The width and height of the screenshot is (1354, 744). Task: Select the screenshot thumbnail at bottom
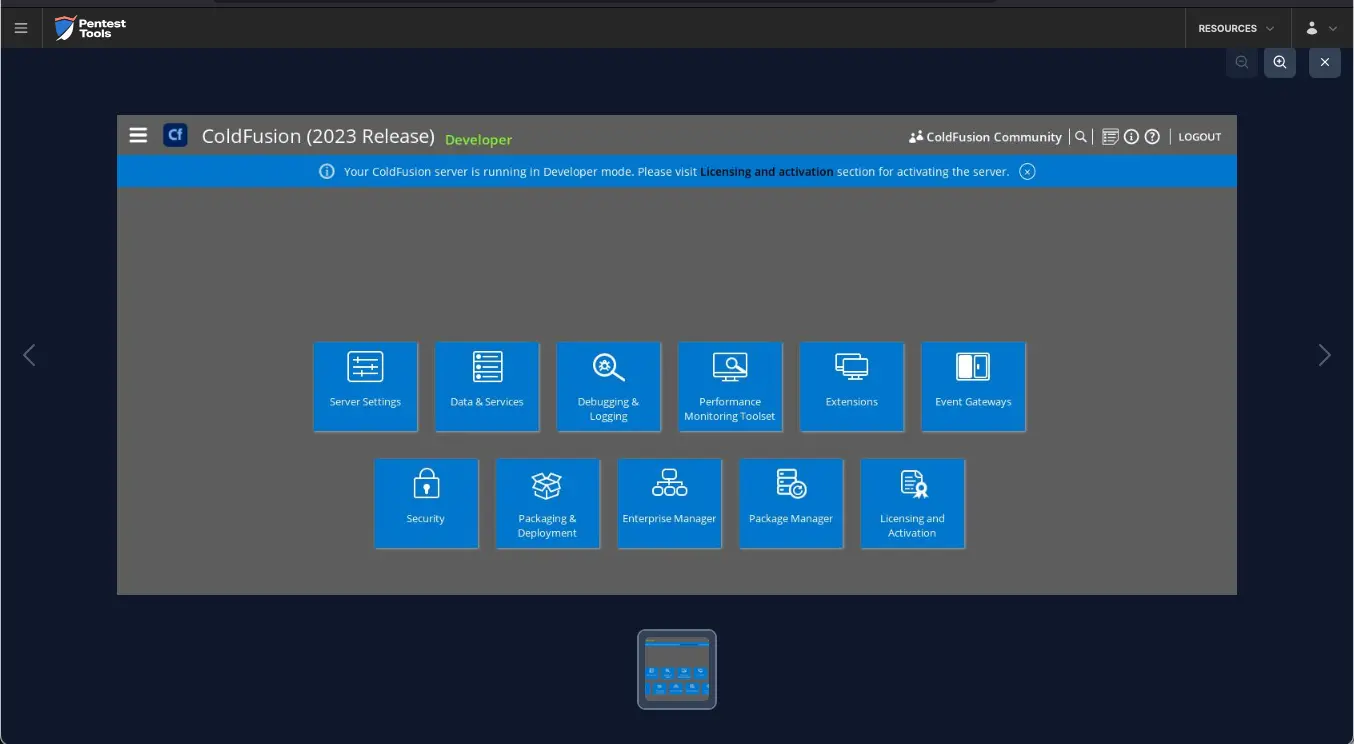(677, 669)
